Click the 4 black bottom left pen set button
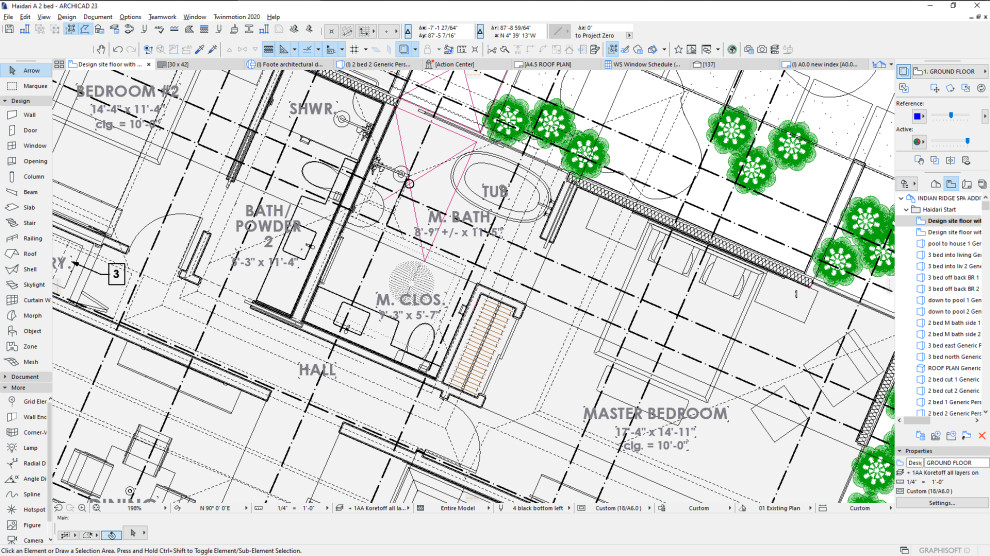The image size is (990, 556). (537, 508)
